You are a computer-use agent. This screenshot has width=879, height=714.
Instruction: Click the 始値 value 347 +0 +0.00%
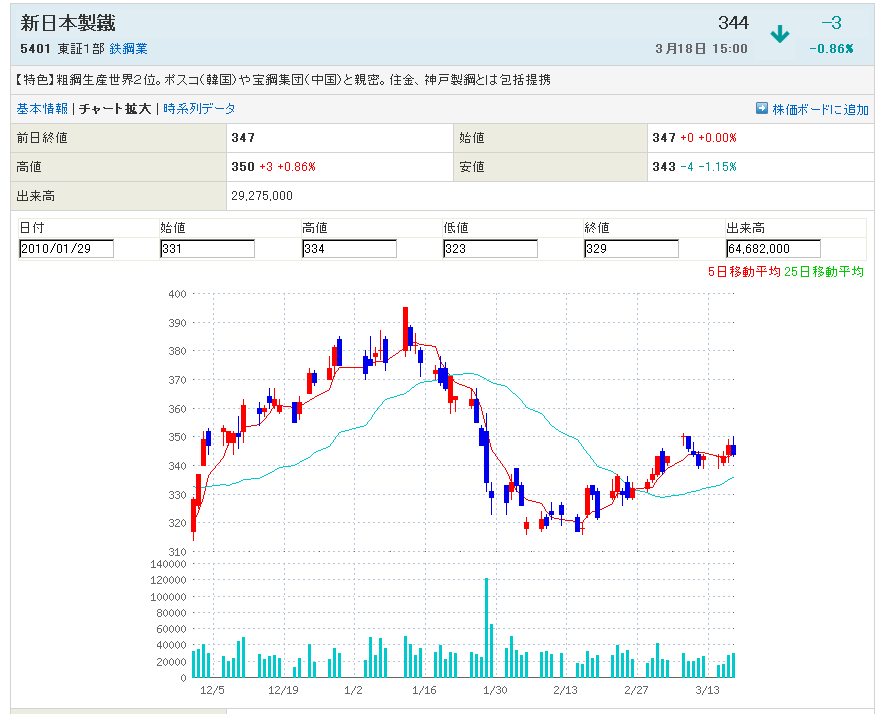(x=695, y=138)
